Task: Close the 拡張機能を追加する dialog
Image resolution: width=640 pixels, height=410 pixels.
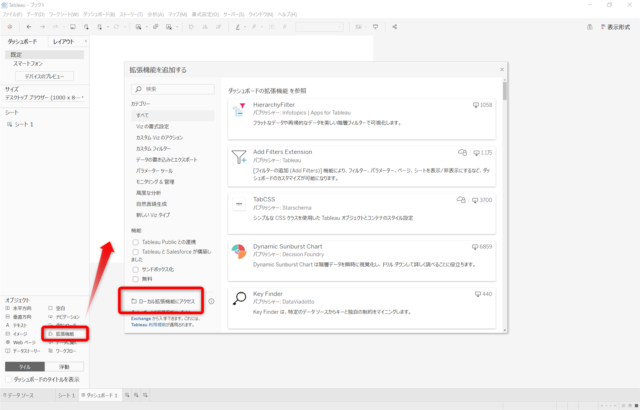Action: (502, 70)
